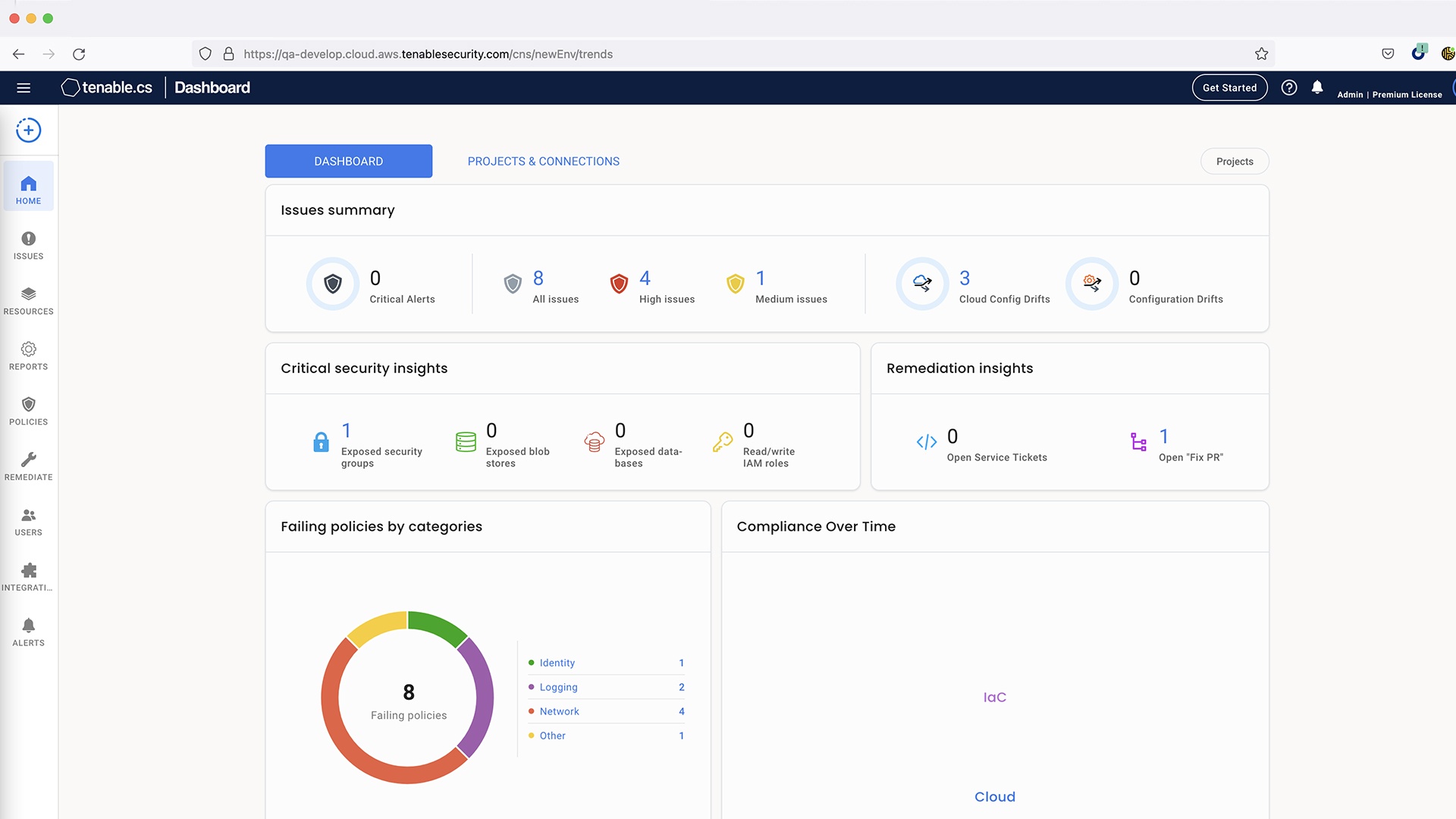Screen dimensions: 1456x819
Task: Click the help question mark icon
Action: pyautogui.click(x=1289, y=88)
